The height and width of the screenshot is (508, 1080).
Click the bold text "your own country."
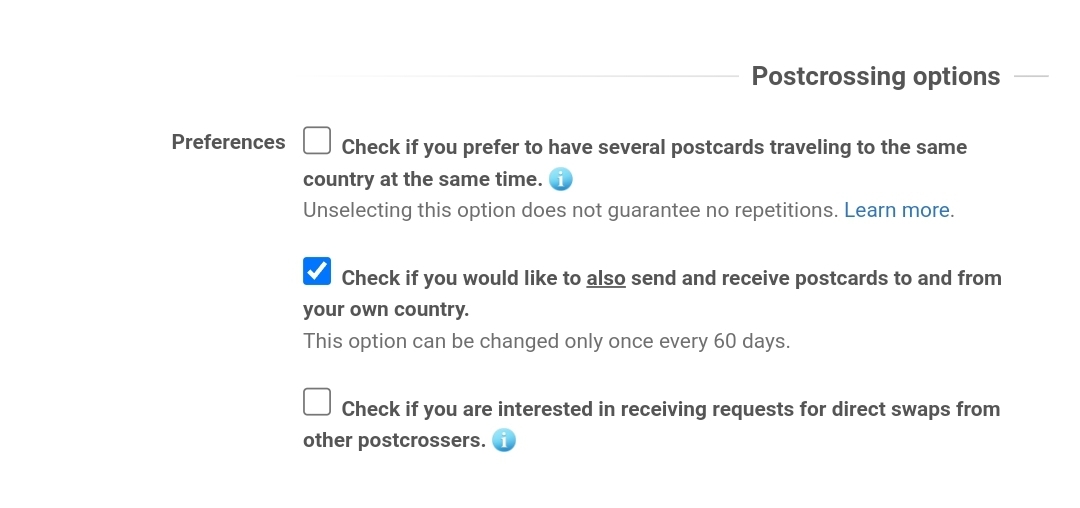tap(386, 309)
